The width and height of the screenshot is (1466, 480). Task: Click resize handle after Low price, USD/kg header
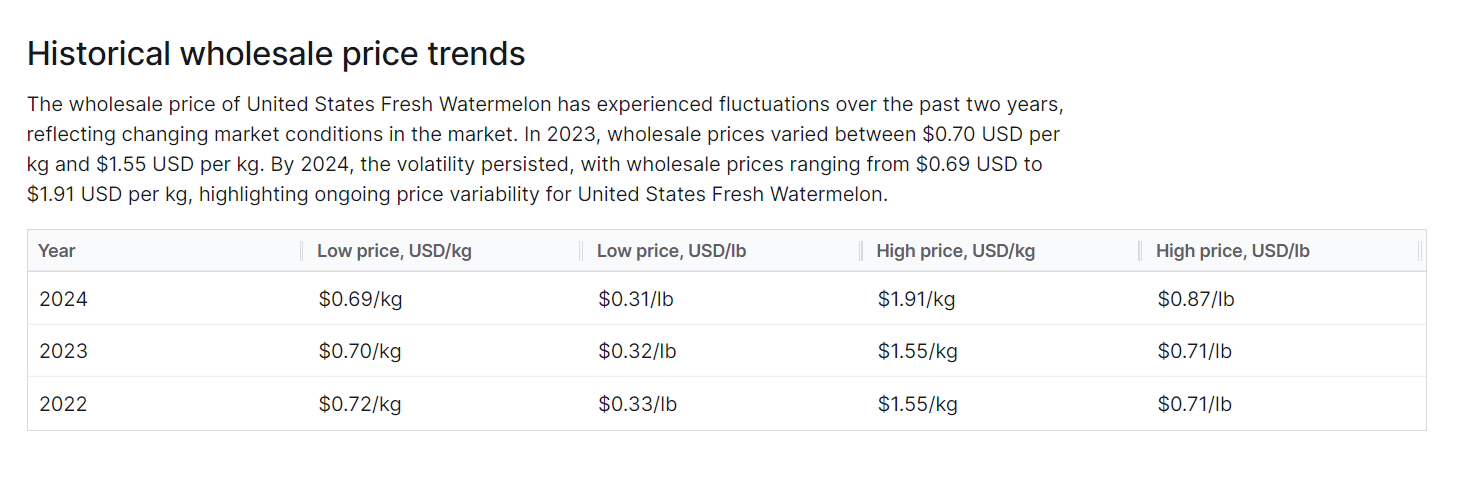(581, 251)
